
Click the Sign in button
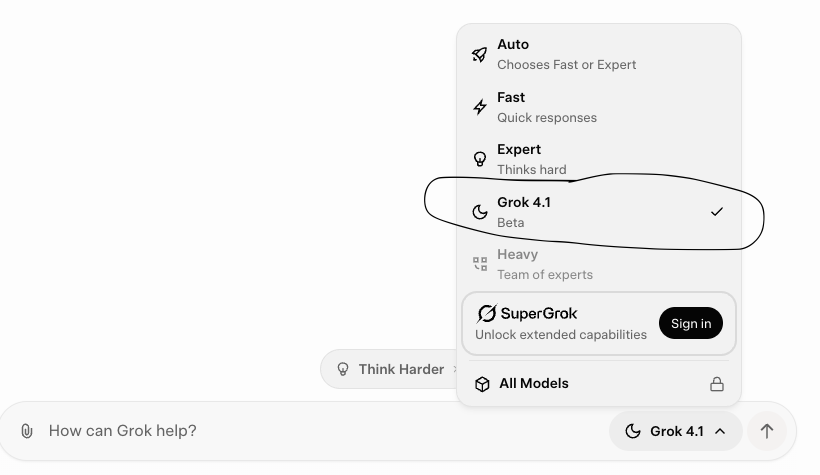[x=691, y=323]
